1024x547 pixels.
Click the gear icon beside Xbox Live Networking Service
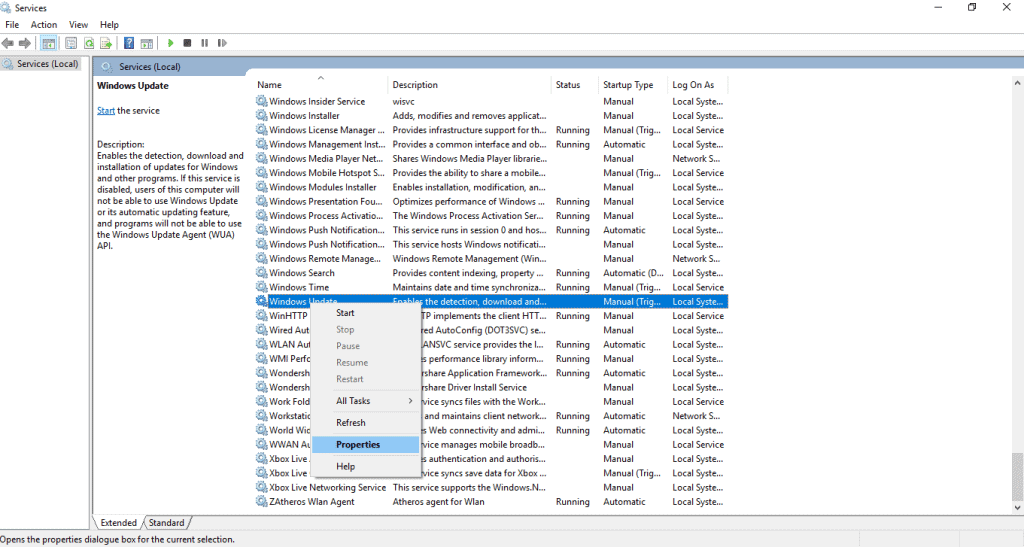click(261, 488)
